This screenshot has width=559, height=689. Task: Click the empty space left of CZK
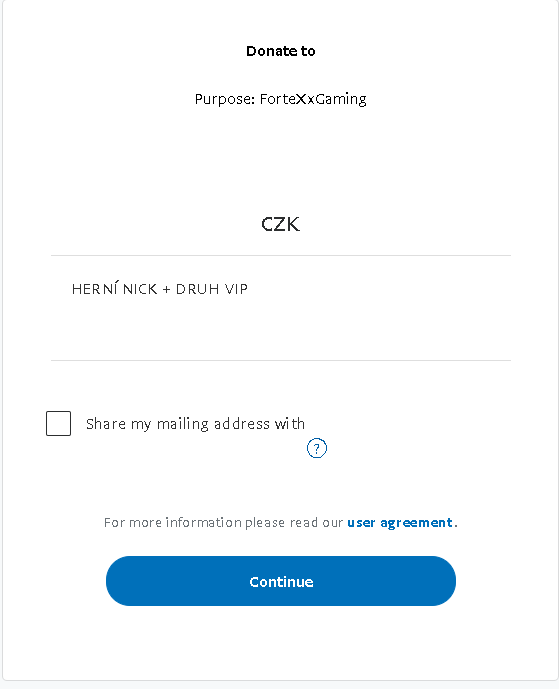[x=154, y=224]
